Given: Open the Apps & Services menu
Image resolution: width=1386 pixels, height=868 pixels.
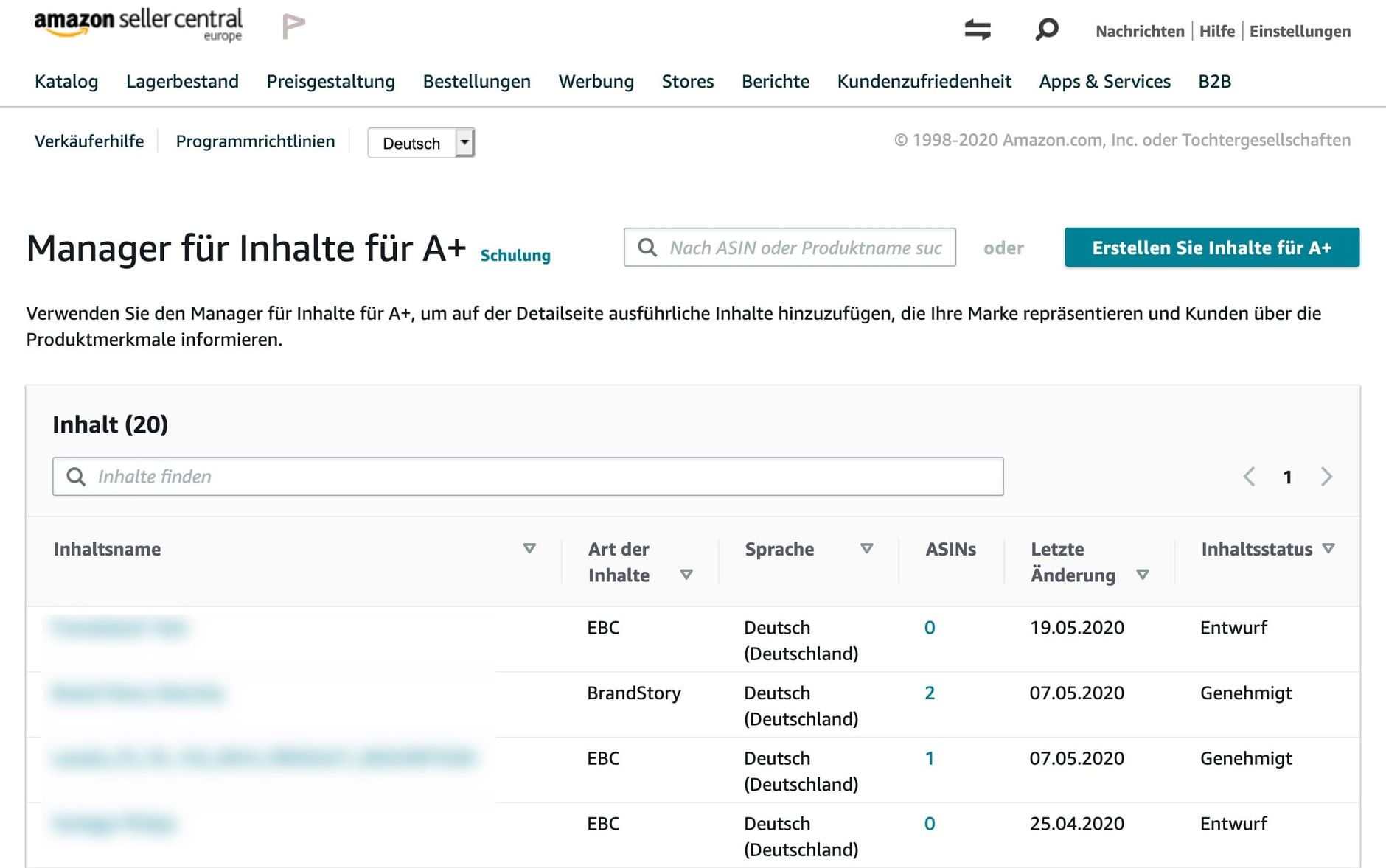Looking at the screenshot, I should [1104, 81].
